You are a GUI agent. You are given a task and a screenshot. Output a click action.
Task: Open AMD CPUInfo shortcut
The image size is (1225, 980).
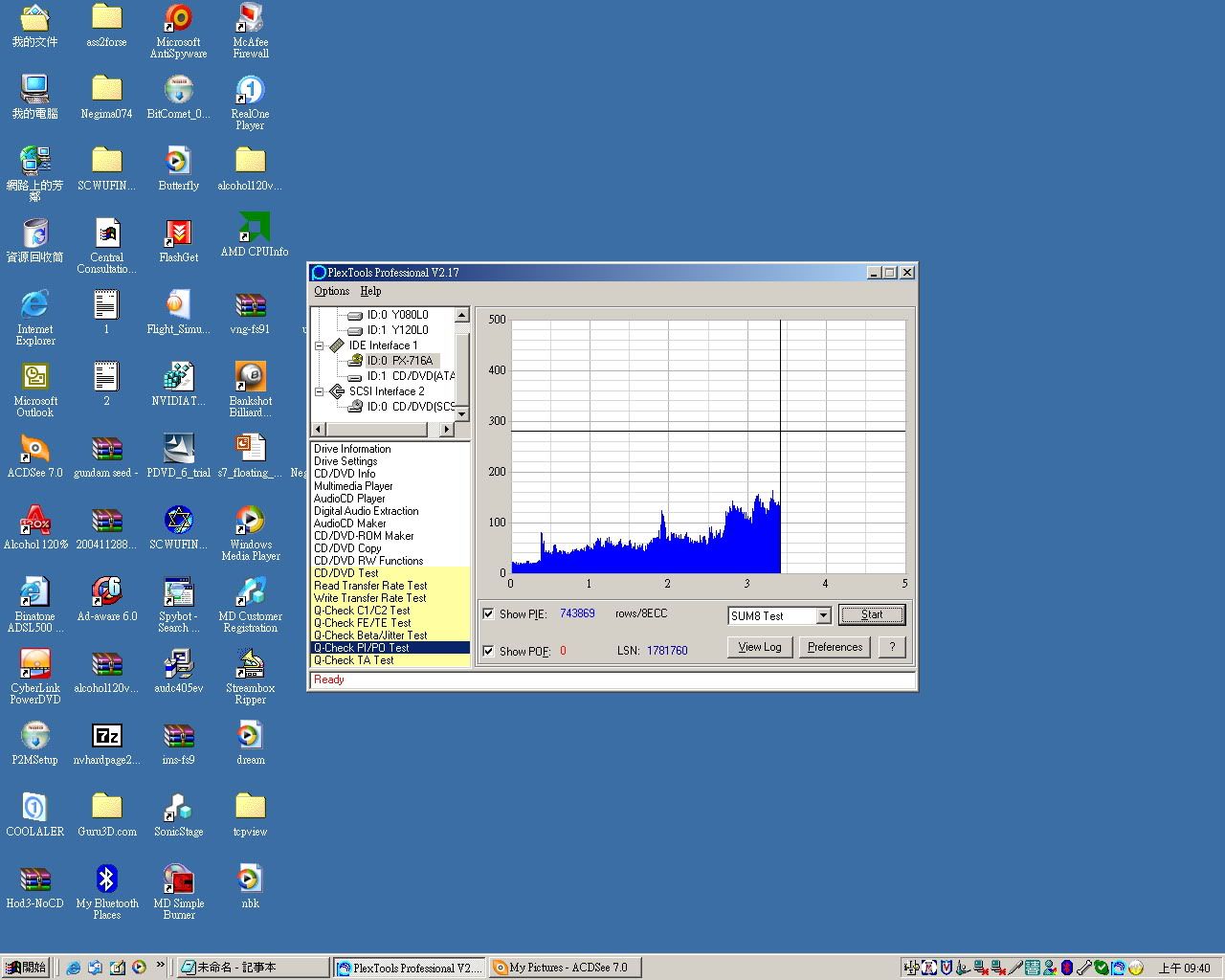pyautogui.click(x=254, y=235)
